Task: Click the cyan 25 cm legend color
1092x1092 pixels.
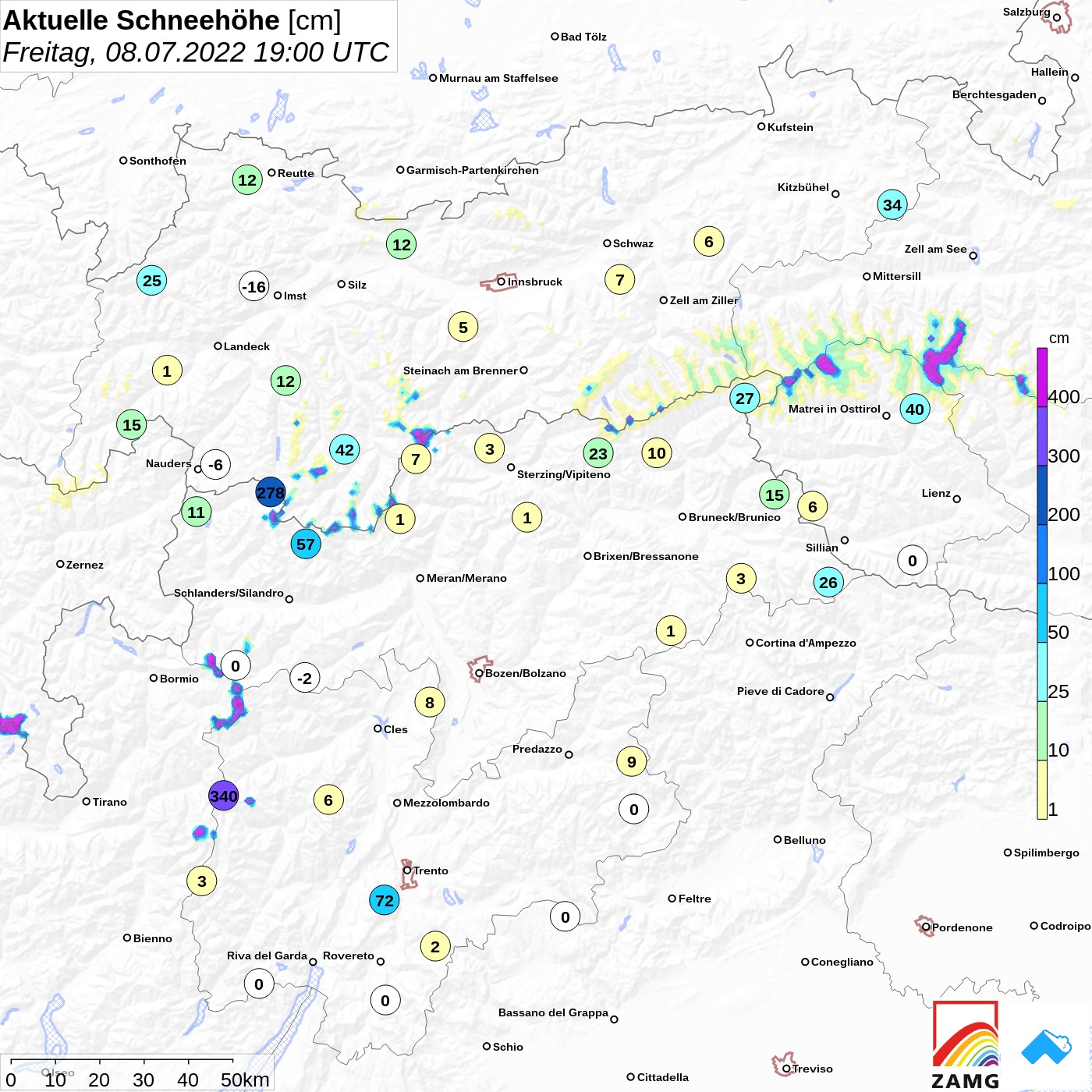Action: click(1042, 672)
